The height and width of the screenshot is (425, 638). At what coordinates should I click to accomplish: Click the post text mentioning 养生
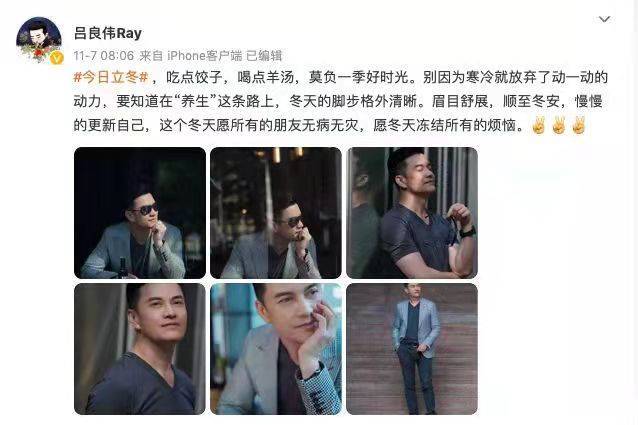tap(338, 101)
